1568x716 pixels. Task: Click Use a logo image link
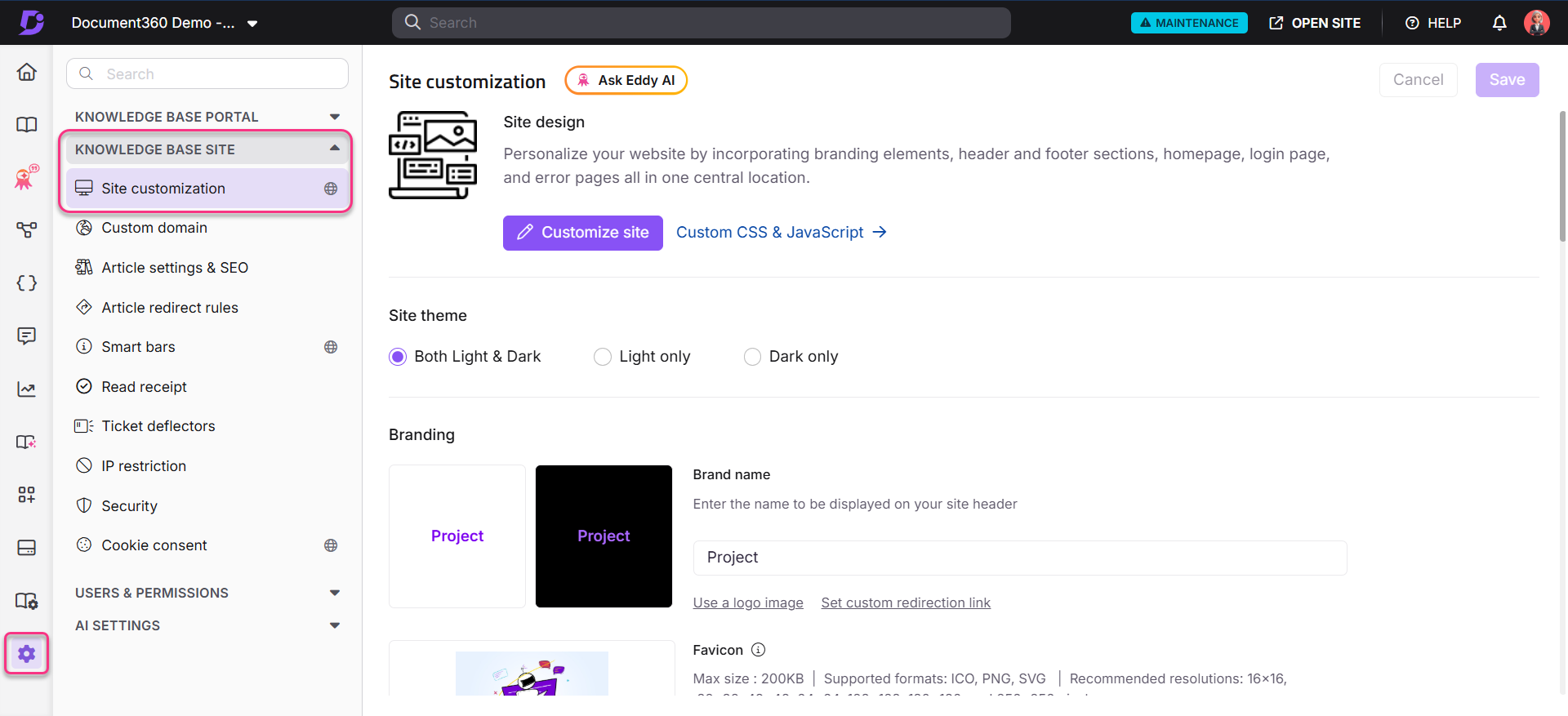748,603
